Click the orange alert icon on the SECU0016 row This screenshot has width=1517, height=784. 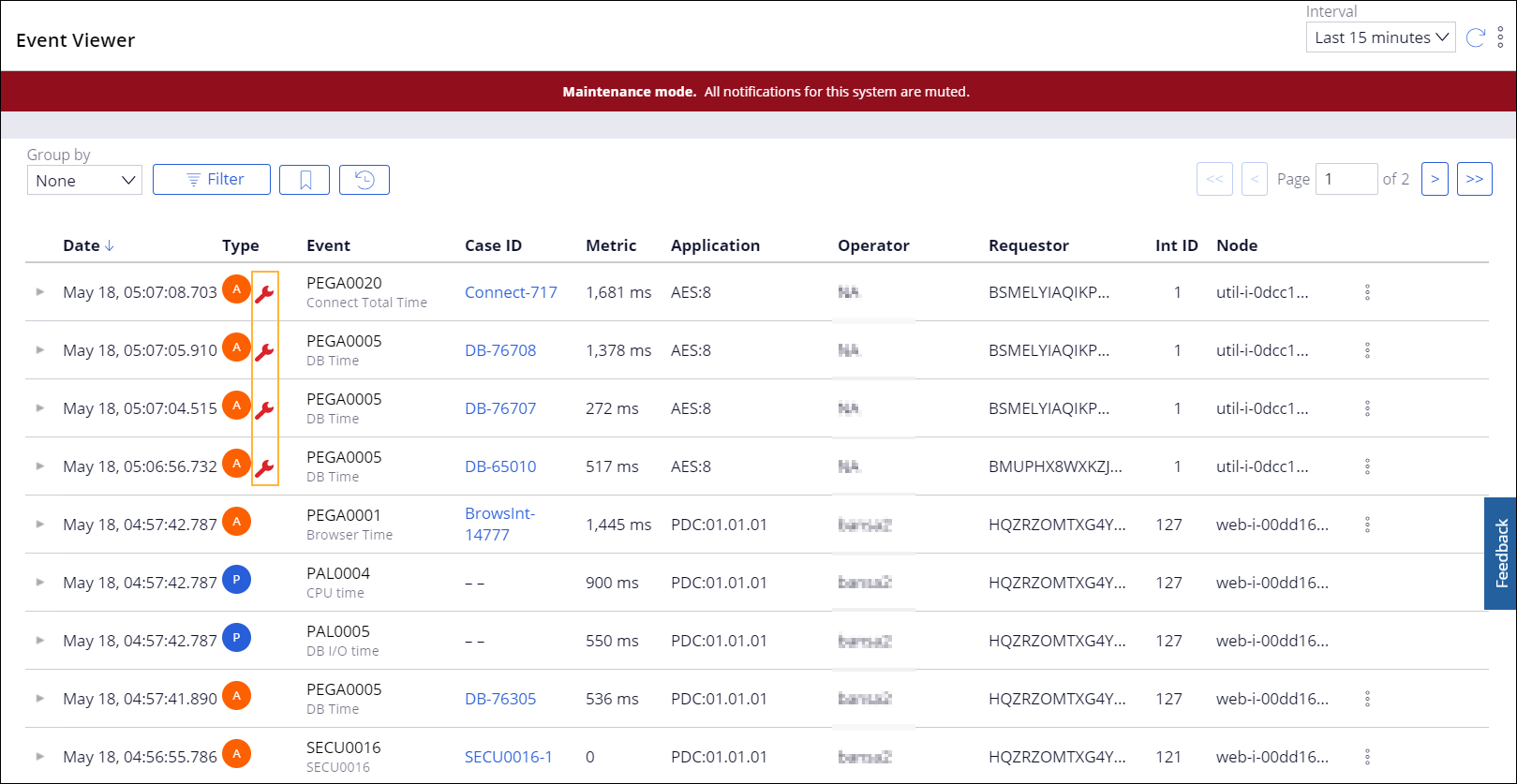(236, 753)
